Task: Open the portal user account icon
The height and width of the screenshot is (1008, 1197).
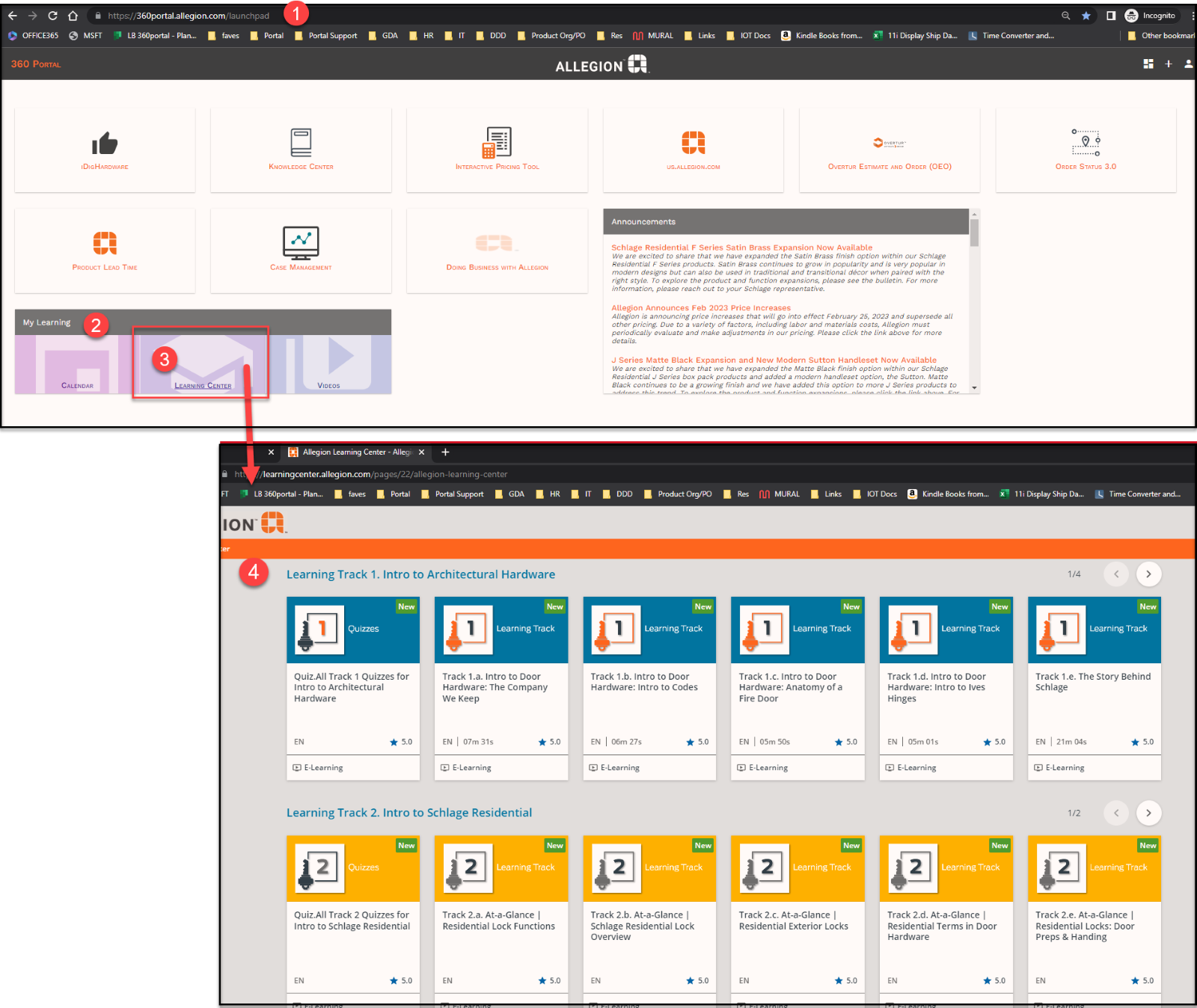Action: (x=1189, y=64)
